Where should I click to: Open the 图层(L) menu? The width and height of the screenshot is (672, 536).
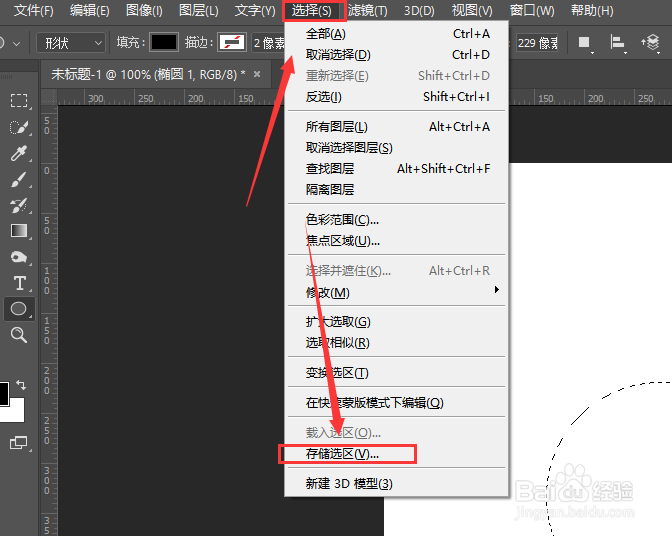point(198,11)
